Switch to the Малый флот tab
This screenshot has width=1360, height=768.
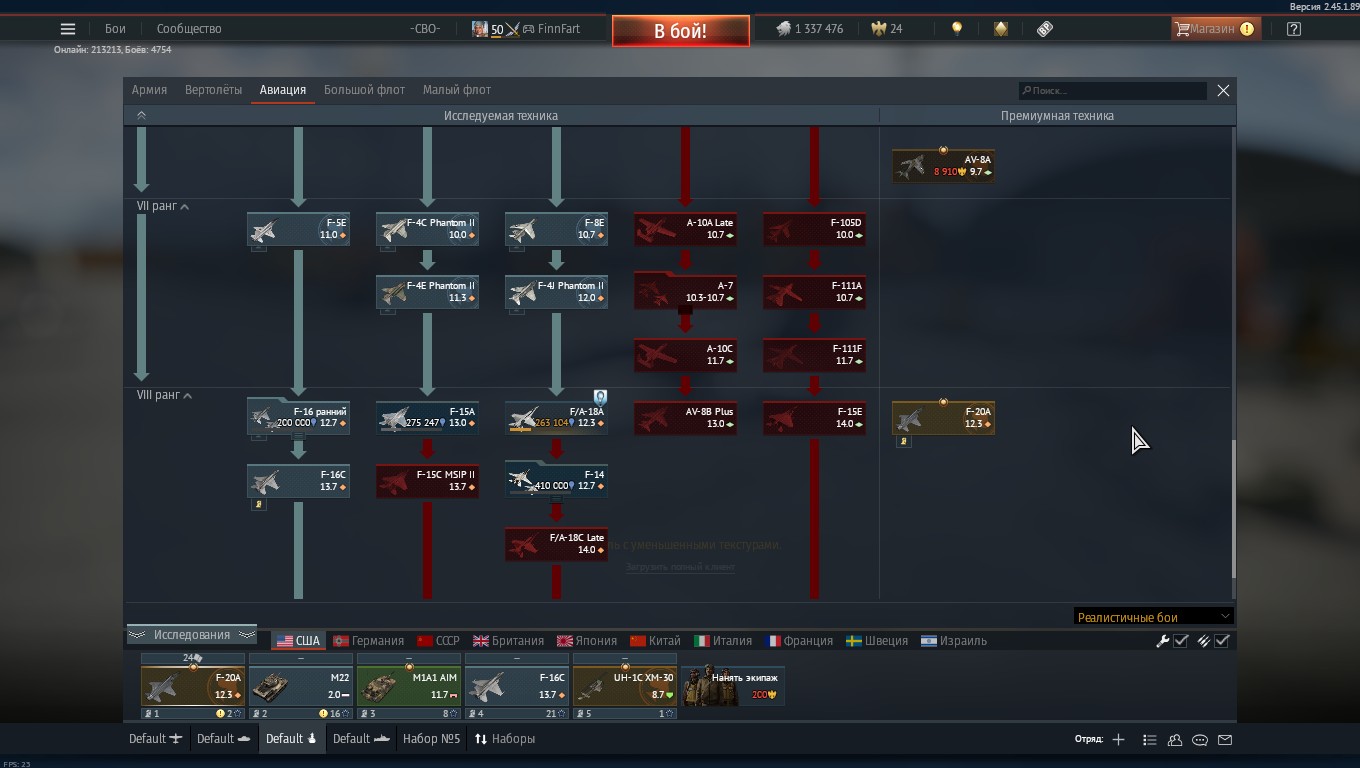pos(456,90)
